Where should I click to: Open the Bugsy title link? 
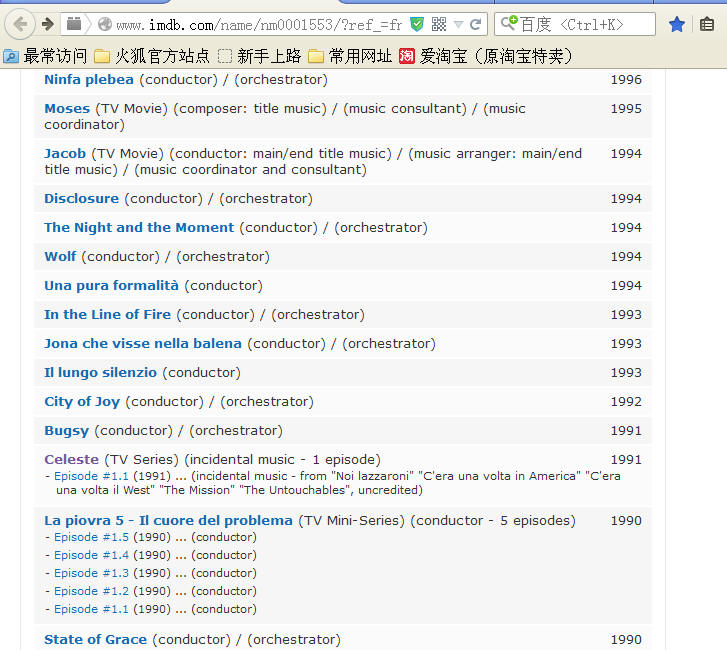(x=66, y=431)
